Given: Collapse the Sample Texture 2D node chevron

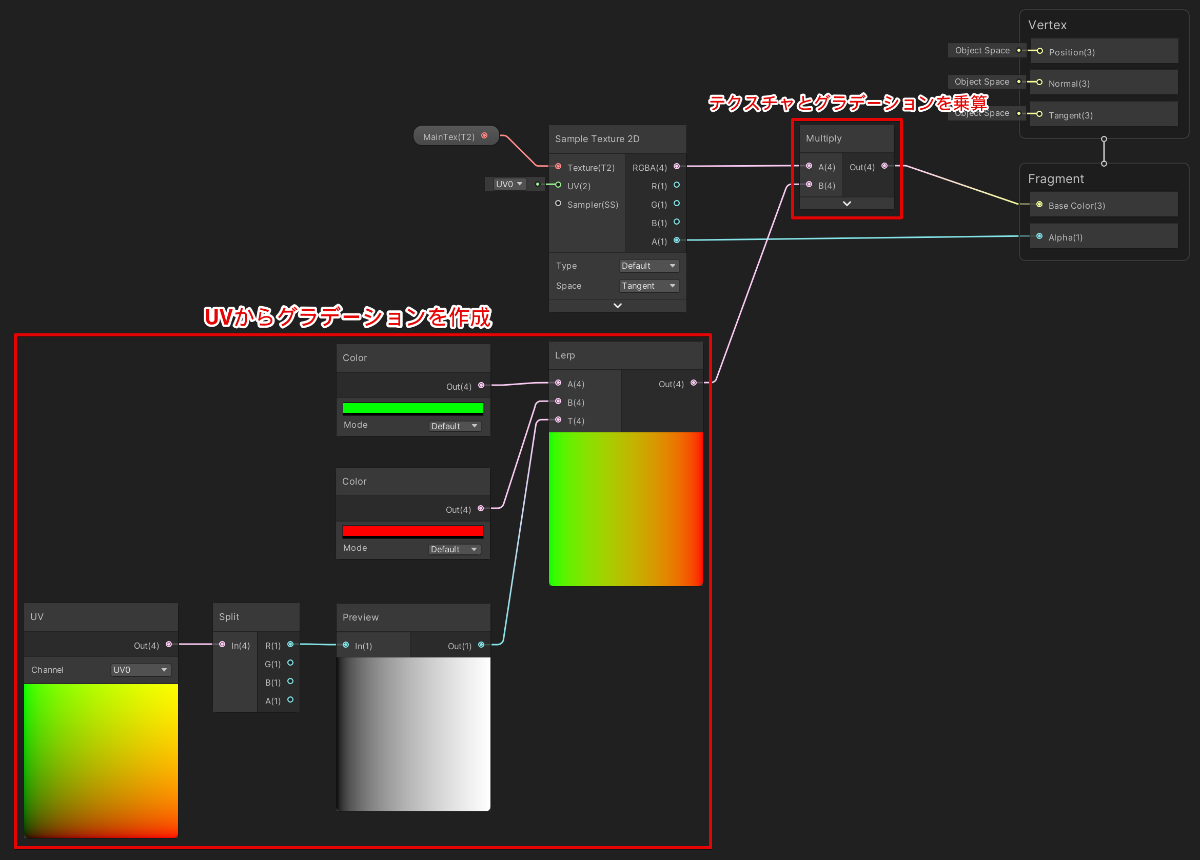Looking at the screenshot, I should click(x=617, y=305).
